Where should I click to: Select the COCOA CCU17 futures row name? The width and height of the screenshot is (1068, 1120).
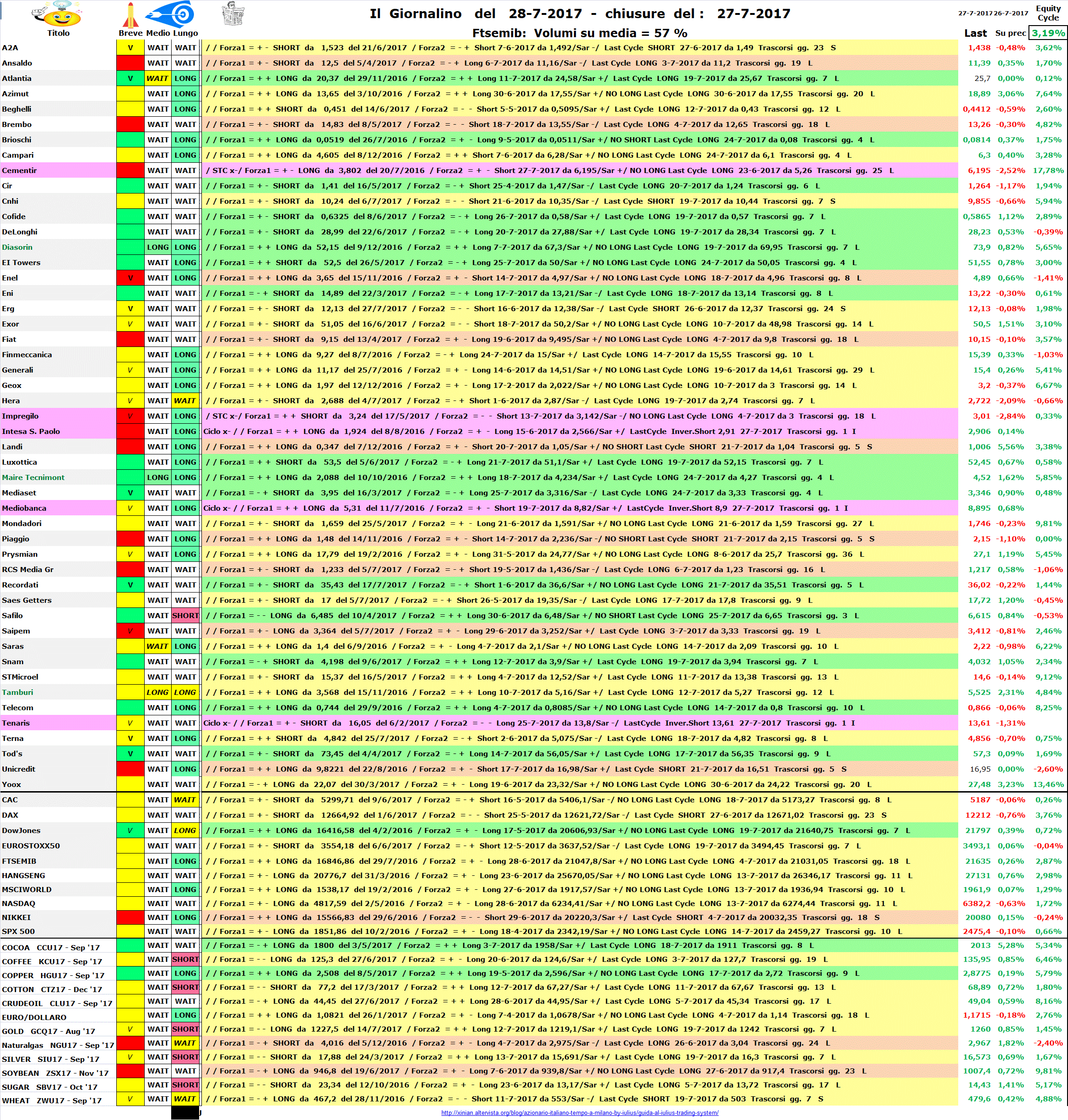[51, 947]
